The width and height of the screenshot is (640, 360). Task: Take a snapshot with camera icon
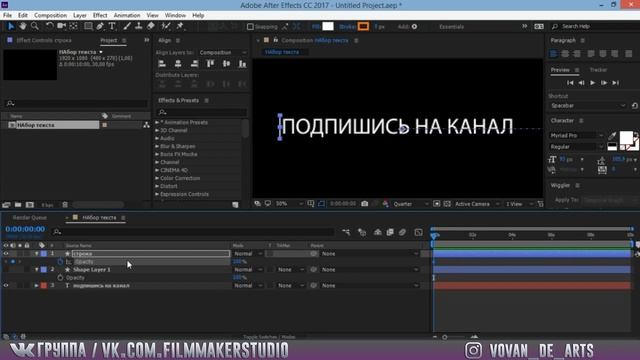pos(364,204)
